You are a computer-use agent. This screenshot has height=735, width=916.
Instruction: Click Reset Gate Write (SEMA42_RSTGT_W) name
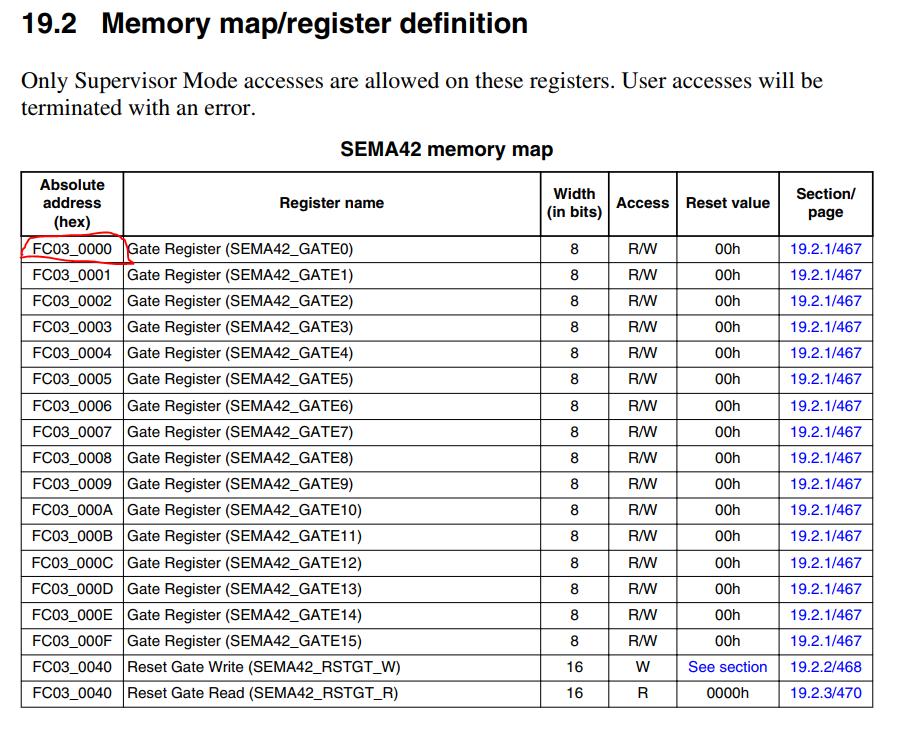click(263, 667)
